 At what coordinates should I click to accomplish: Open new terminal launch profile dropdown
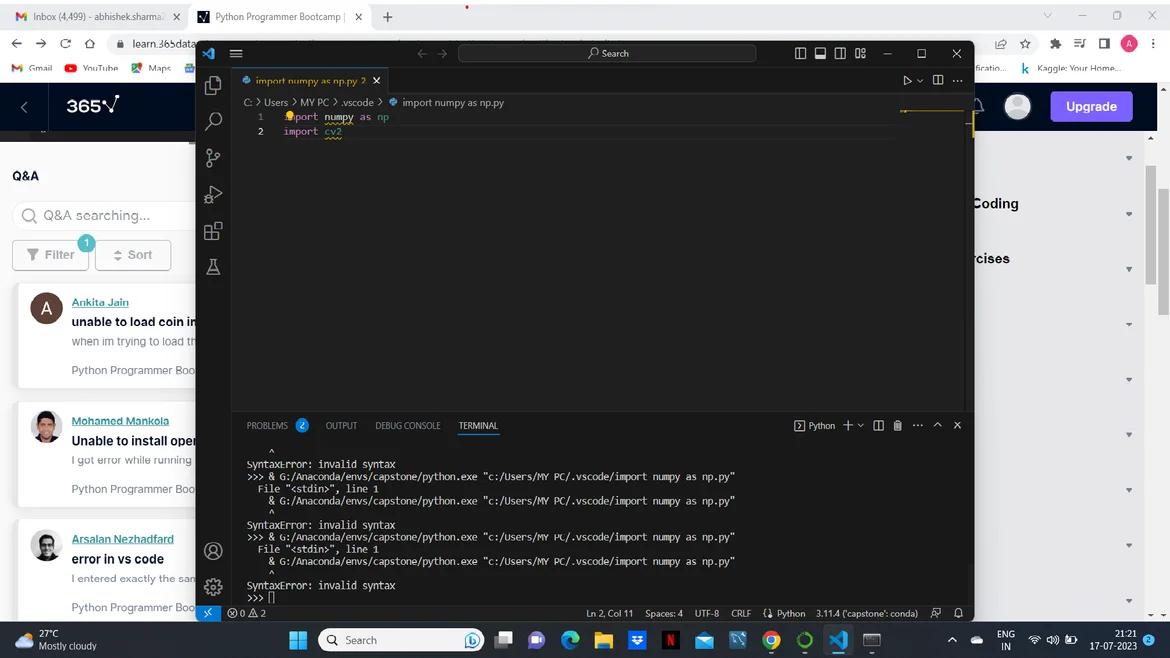pyautogui.click(x=861, y=426)
